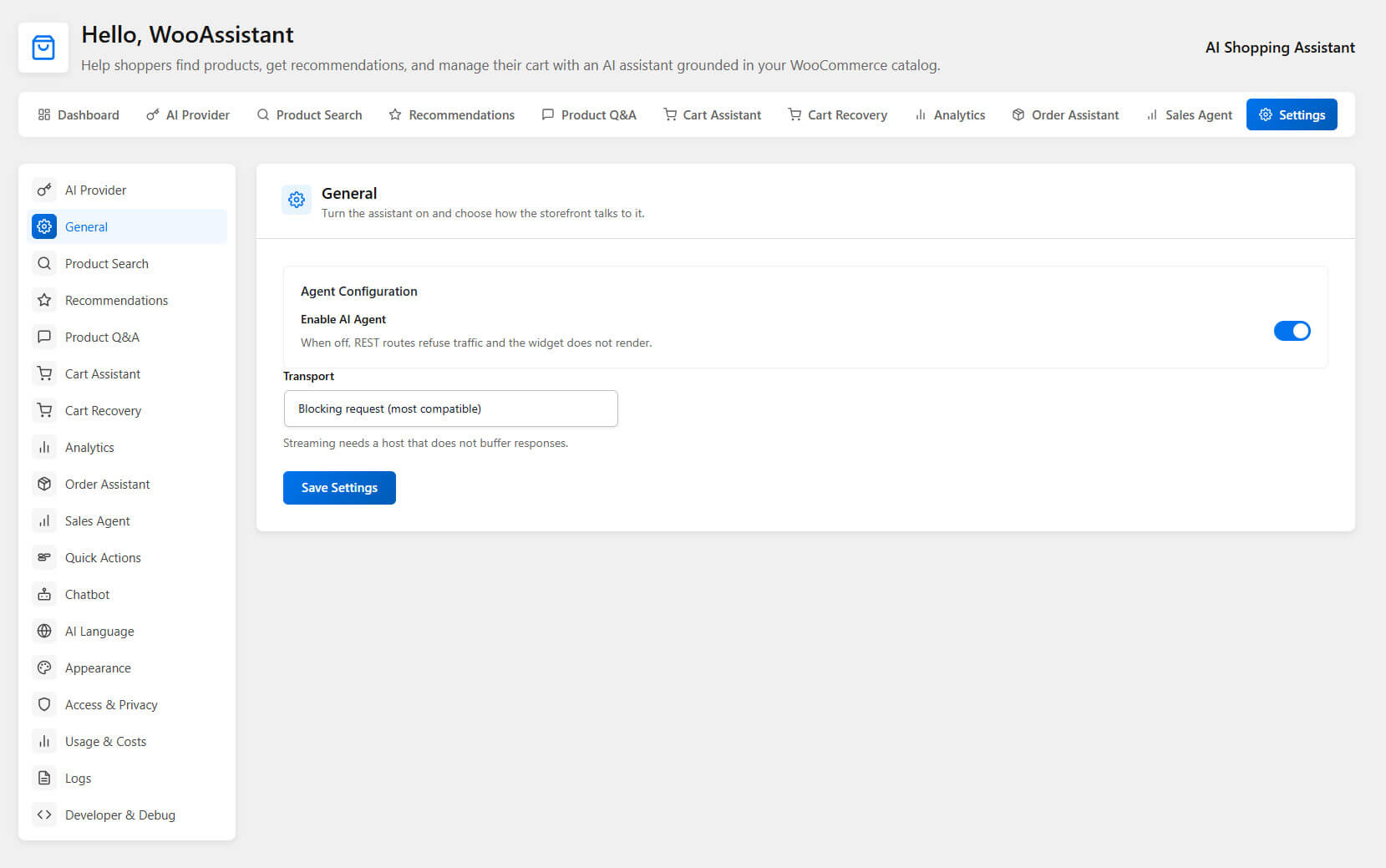Image resolution: width=1386 pixels, height=868 pixels.
Task: Click the Quick Actions sidebar icon
Action: tap(44, 557)
